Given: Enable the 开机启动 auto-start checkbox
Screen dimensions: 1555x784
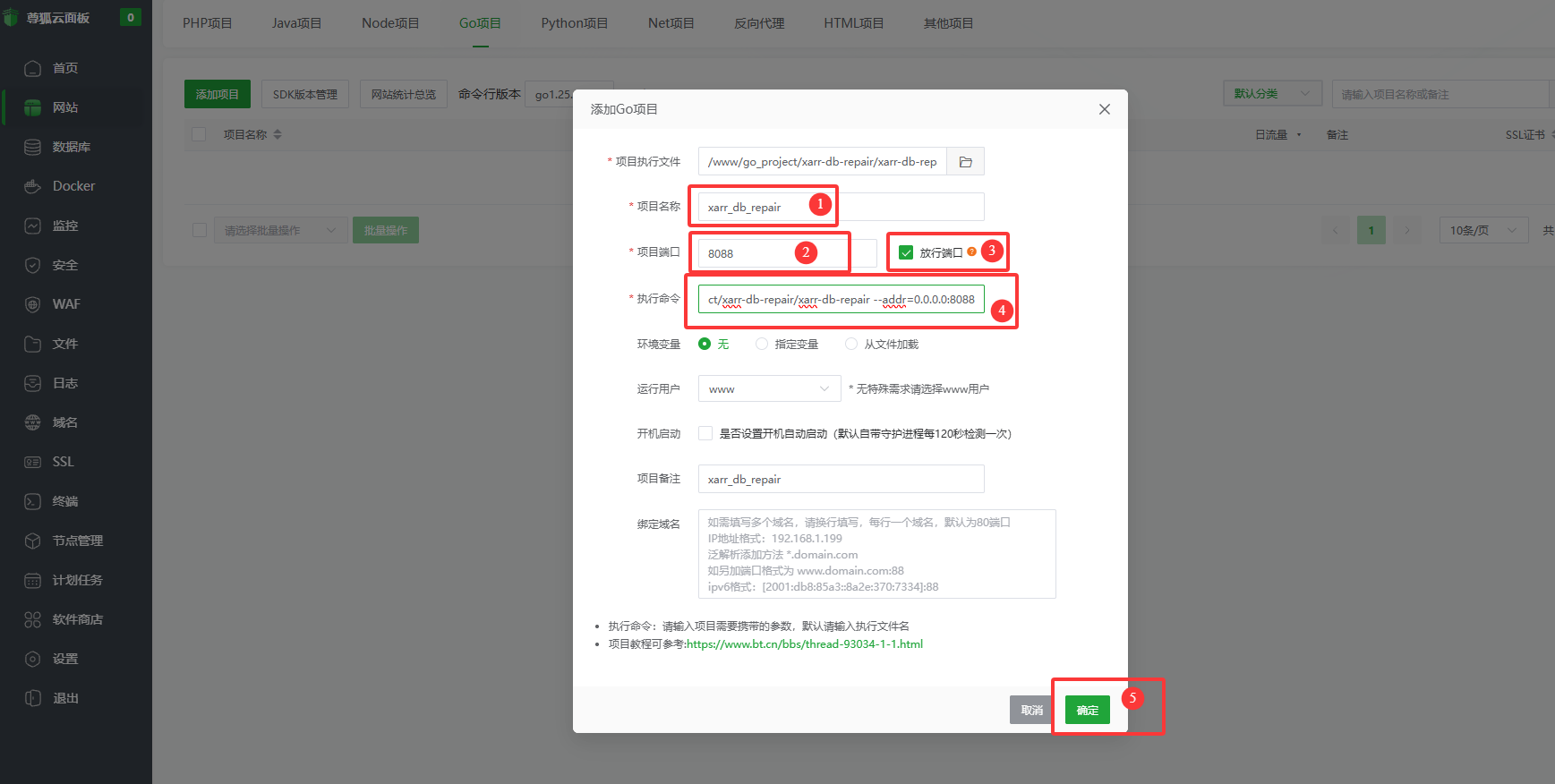Looking at the screenshot, I should click(x=705, y=433).
